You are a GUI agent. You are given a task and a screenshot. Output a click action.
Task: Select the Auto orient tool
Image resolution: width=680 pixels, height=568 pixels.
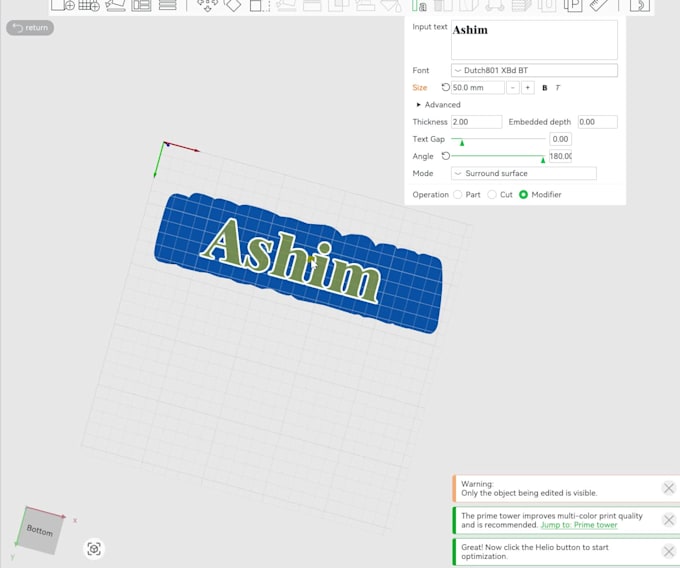(x=115, y=4)
